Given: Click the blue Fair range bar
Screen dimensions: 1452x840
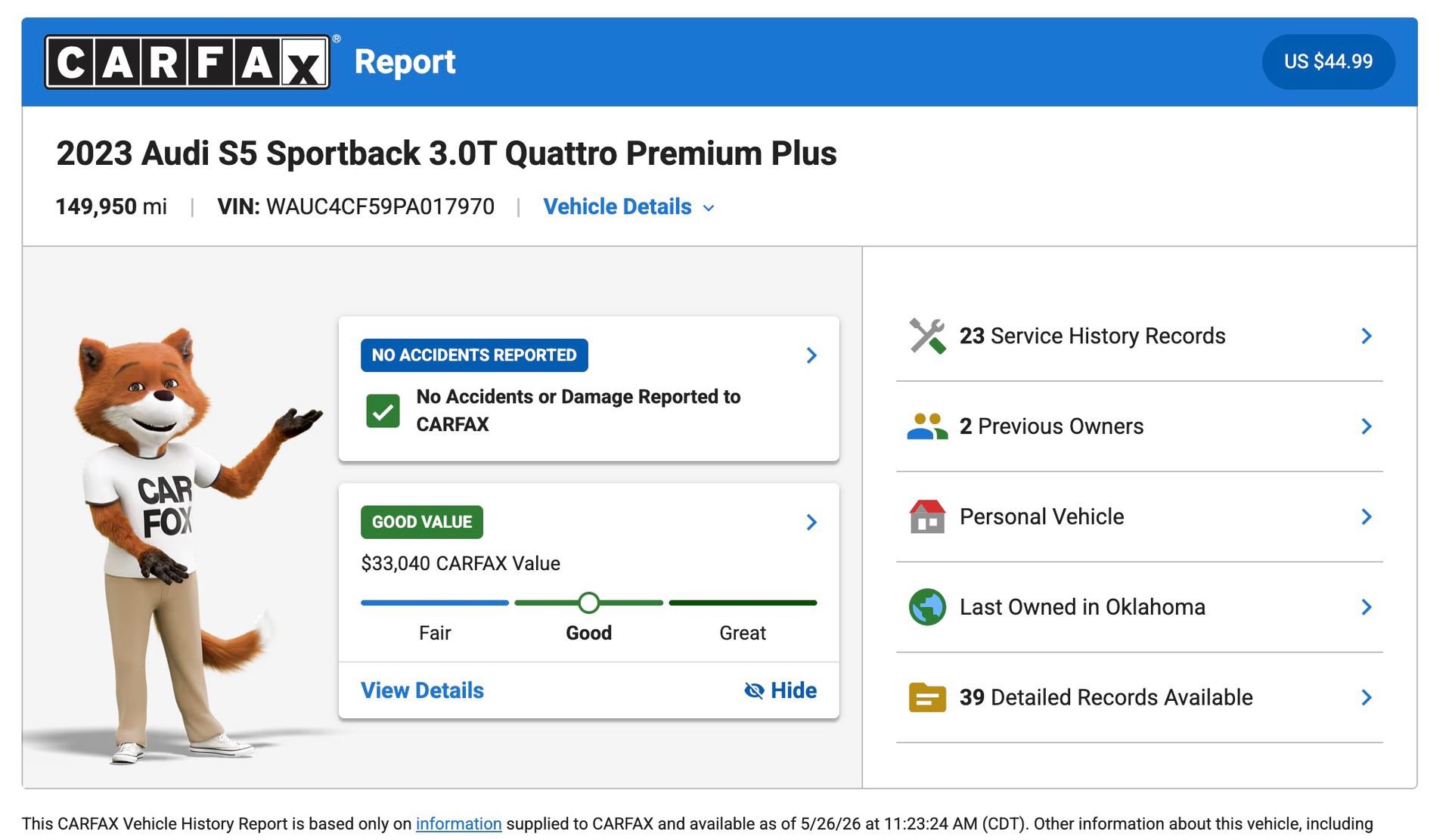Looking at the screenshot, I should click(x=435, y=603).
